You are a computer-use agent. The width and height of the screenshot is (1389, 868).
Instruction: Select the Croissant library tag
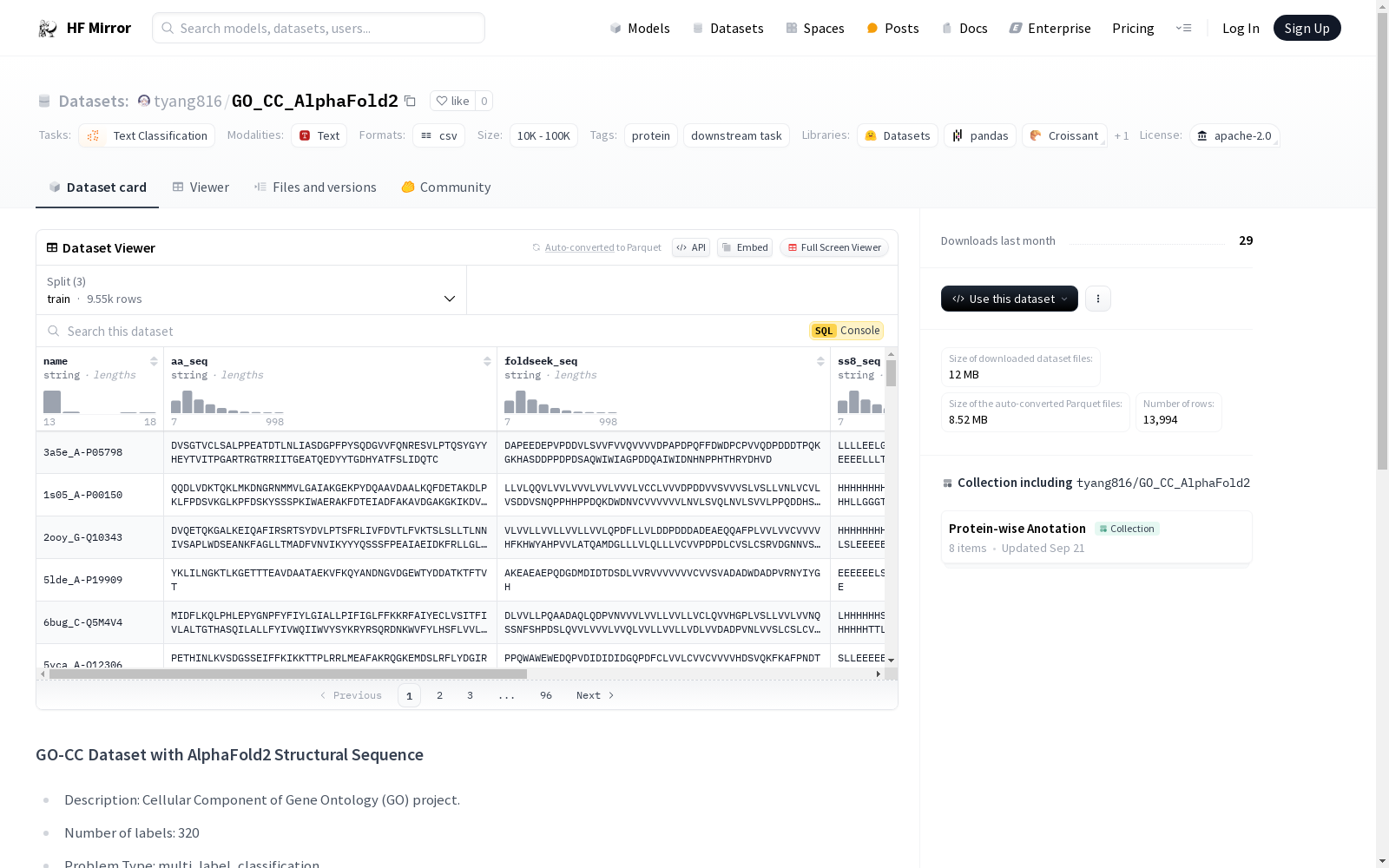click(x=1064, y=135)
